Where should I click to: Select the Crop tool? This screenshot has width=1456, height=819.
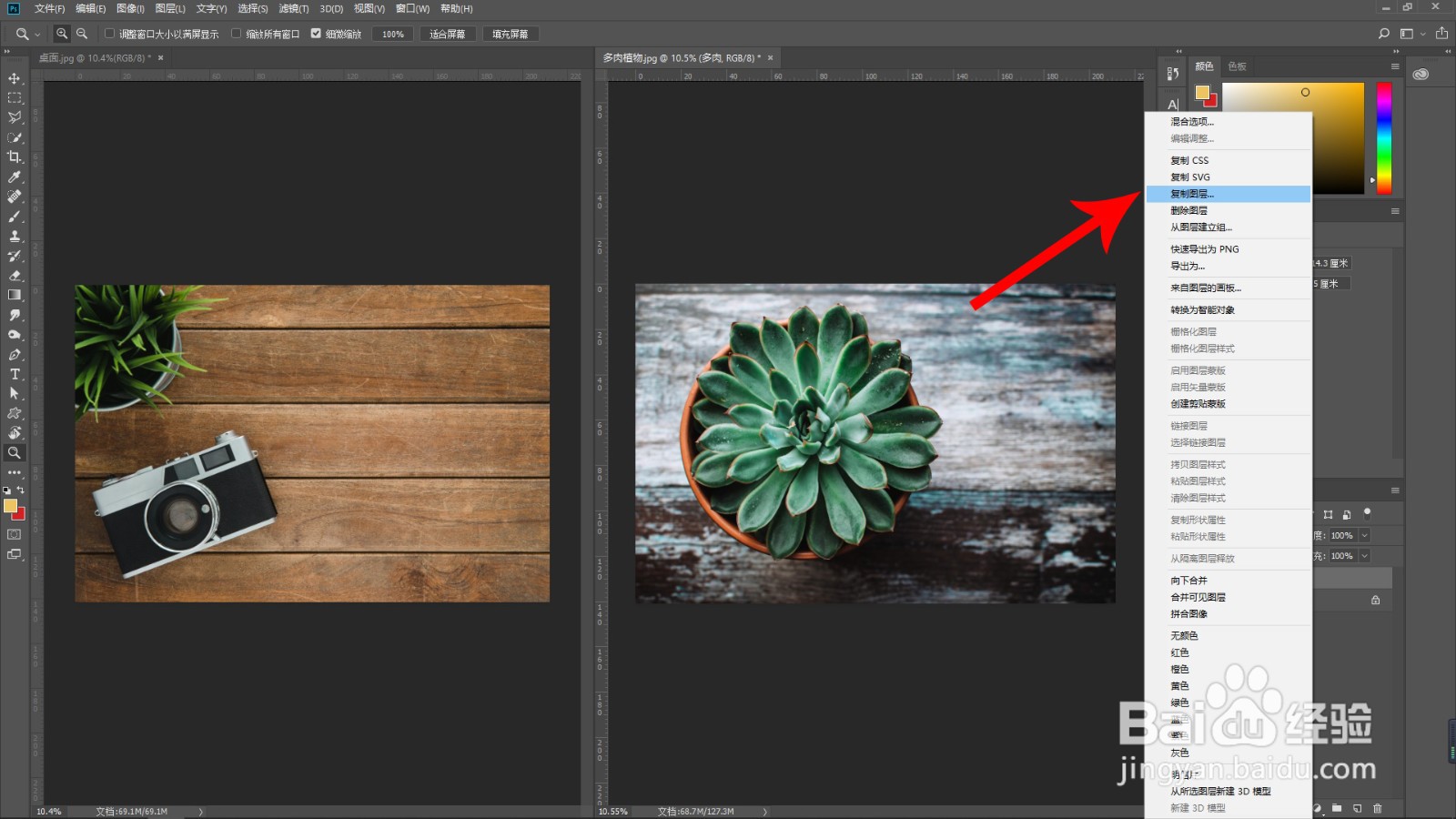pyautogui.click(x=15, y=157)
